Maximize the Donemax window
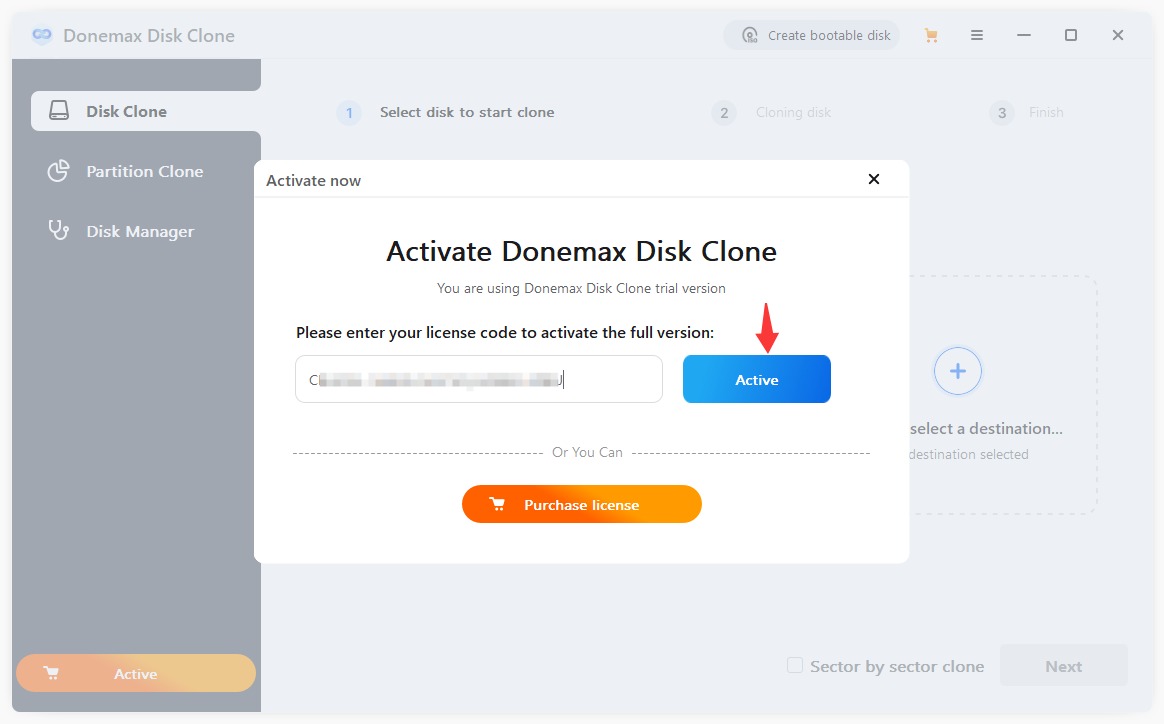Screen dimensions: 1164x724 1070,35
